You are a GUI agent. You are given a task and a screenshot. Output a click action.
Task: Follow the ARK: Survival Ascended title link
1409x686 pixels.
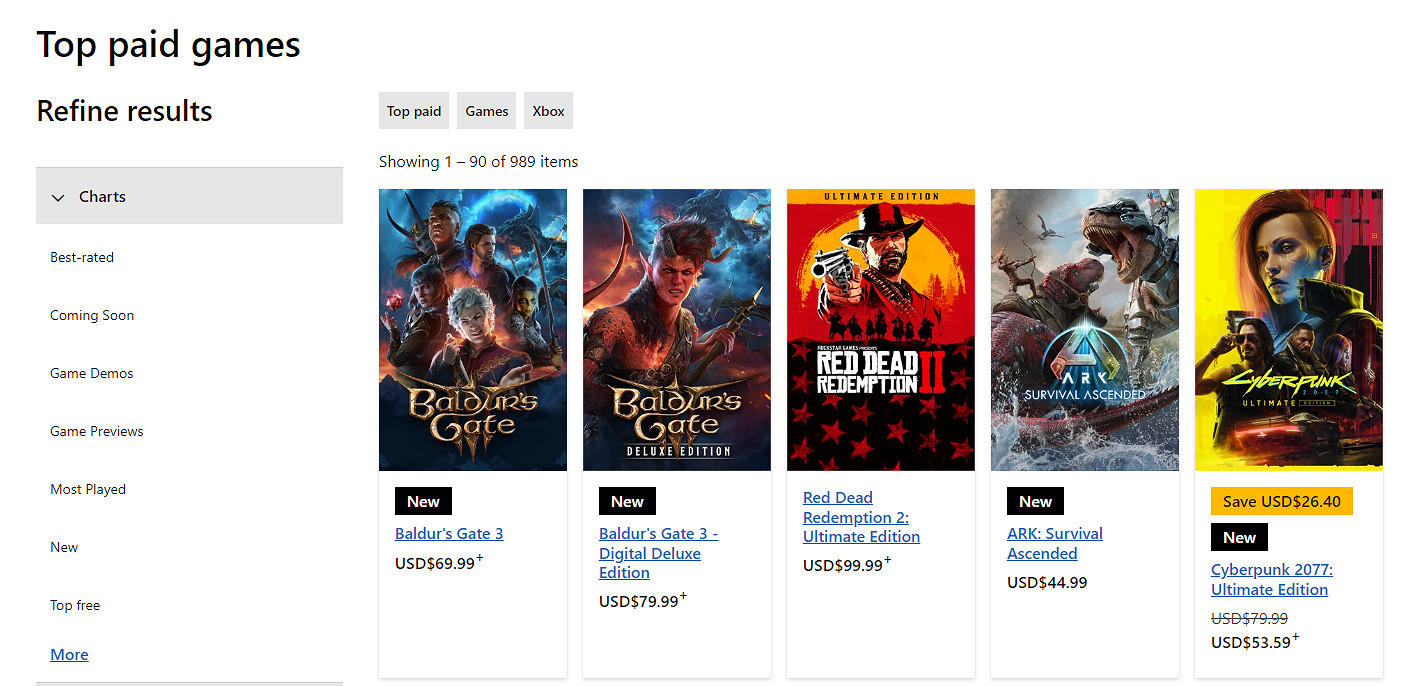tap(1055, 543)
